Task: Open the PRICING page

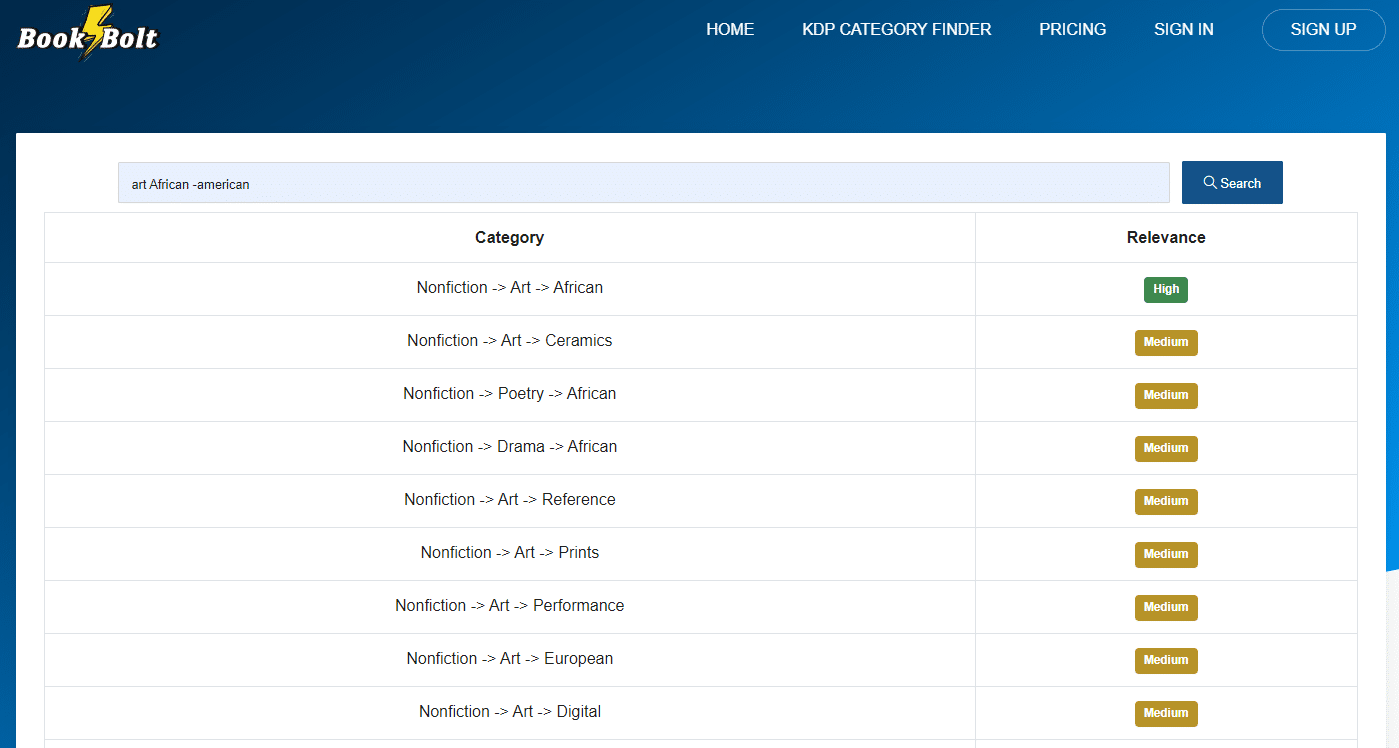Action: (1072, 29)
